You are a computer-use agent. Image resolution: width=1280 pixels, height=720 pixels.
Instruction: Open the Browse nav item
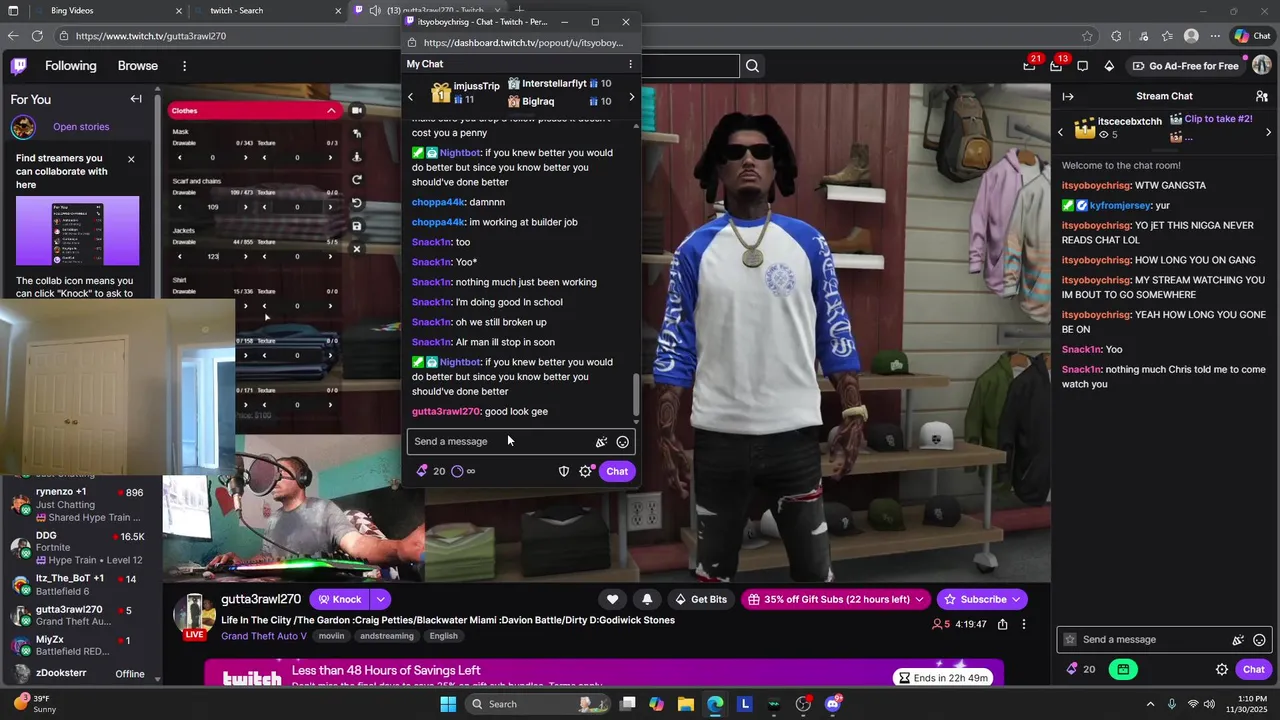[x=138, y=66]
